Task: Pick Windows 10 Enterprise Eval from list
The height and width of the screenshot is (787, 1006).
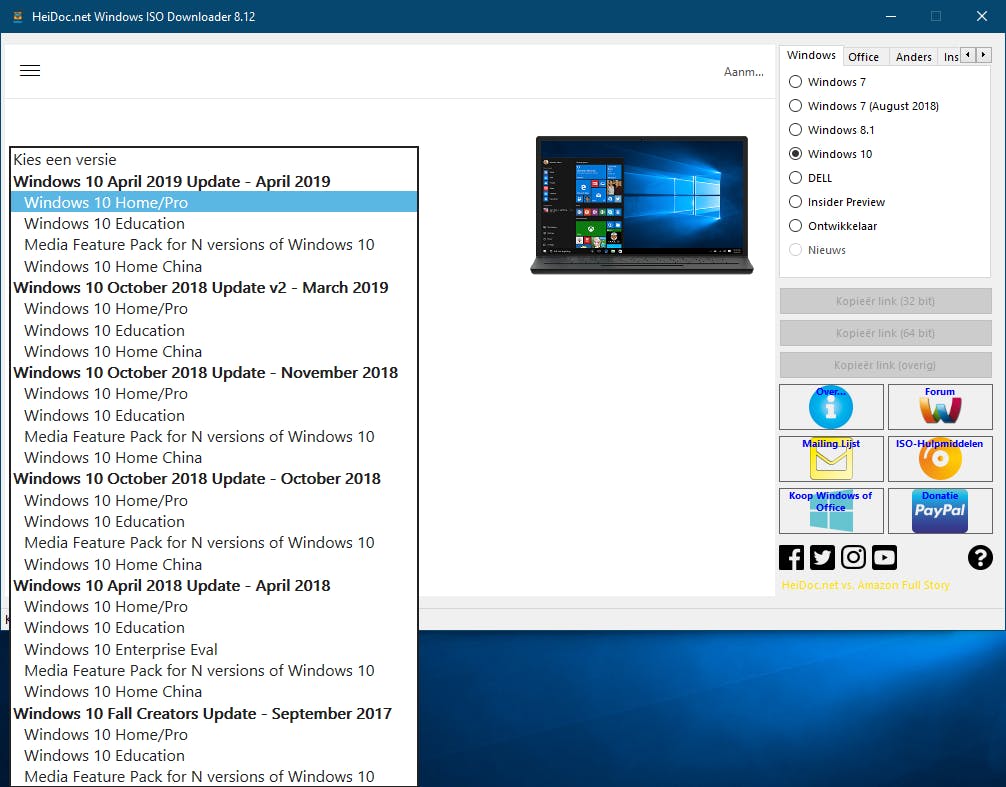Action: click(x=121, y=649)
